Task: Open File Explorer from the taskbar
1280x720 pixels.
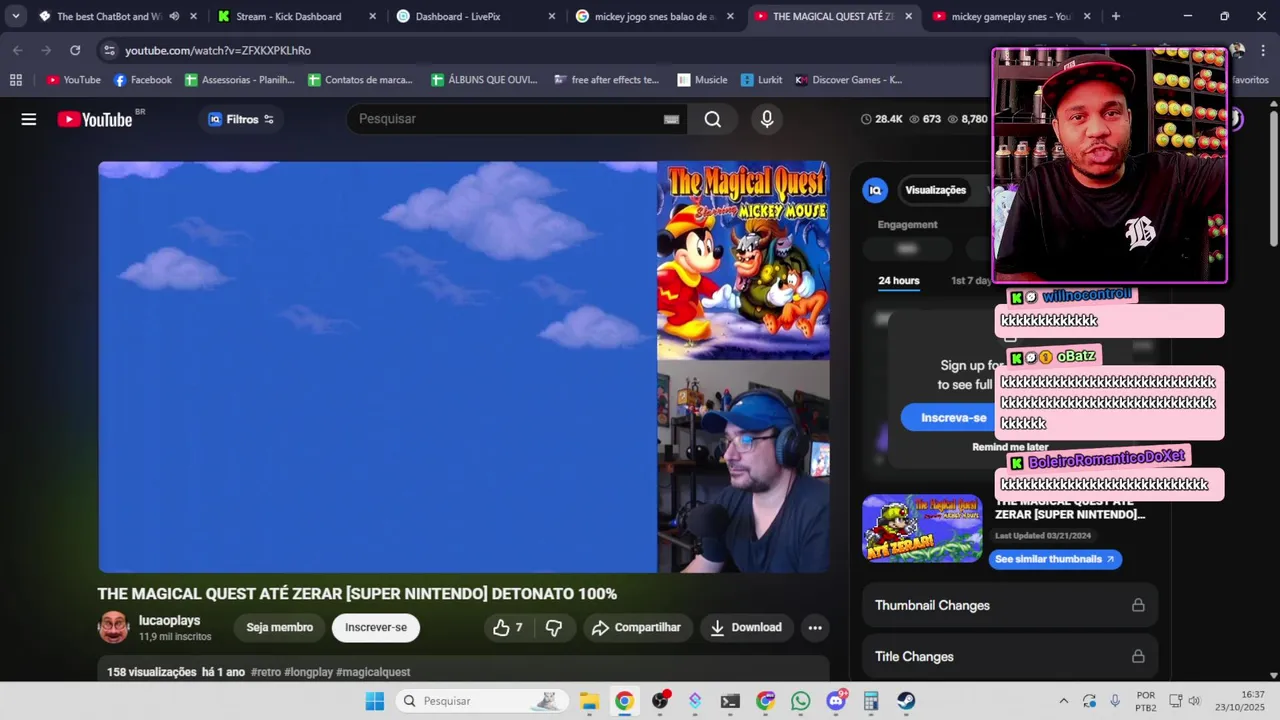Action: tap(589, 701)
